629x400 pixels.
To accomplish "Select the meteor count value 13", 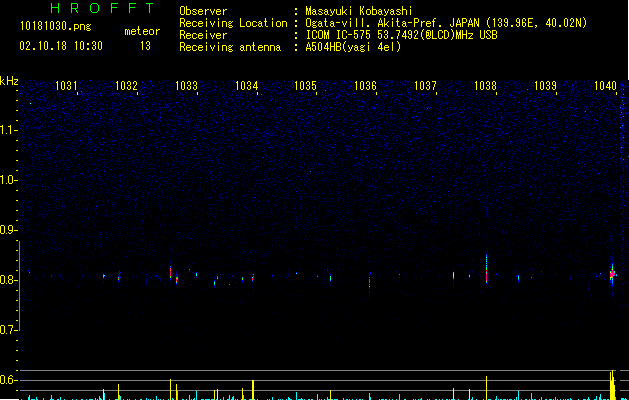I will click(145, 46).
